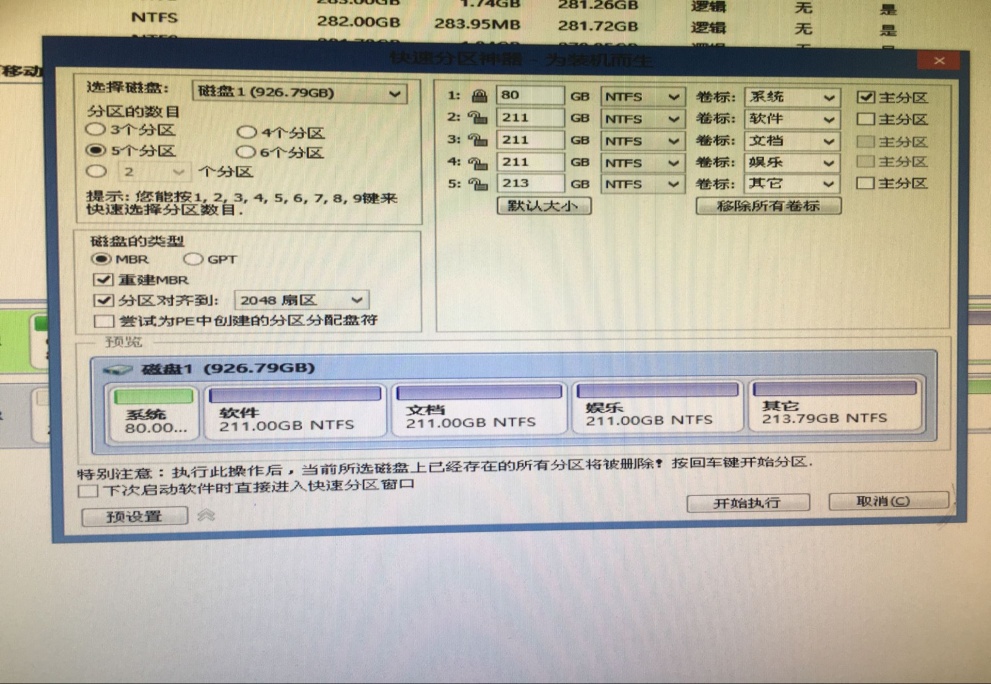
Task: Check 主分区 for partition 2
Action: coord(865,119)
